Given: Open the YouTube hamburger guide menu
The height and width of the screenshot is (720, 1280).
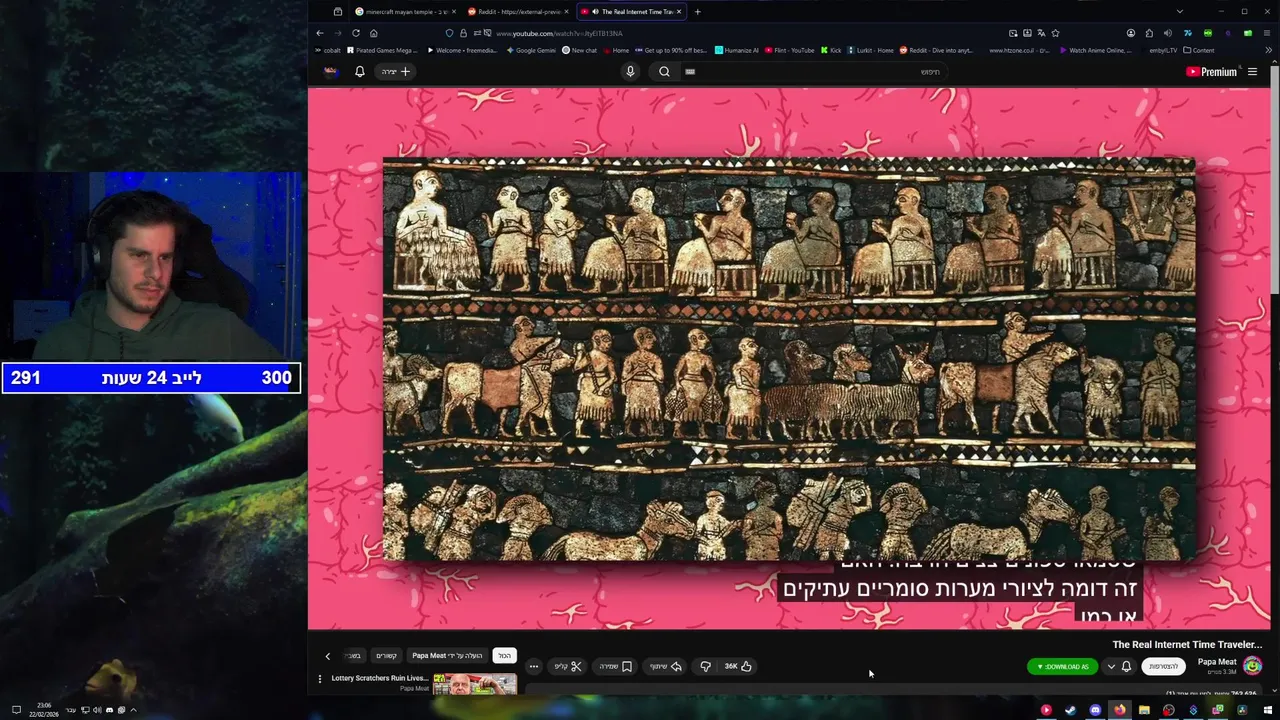Looking at the screenshot, I should coord(1252,71).
